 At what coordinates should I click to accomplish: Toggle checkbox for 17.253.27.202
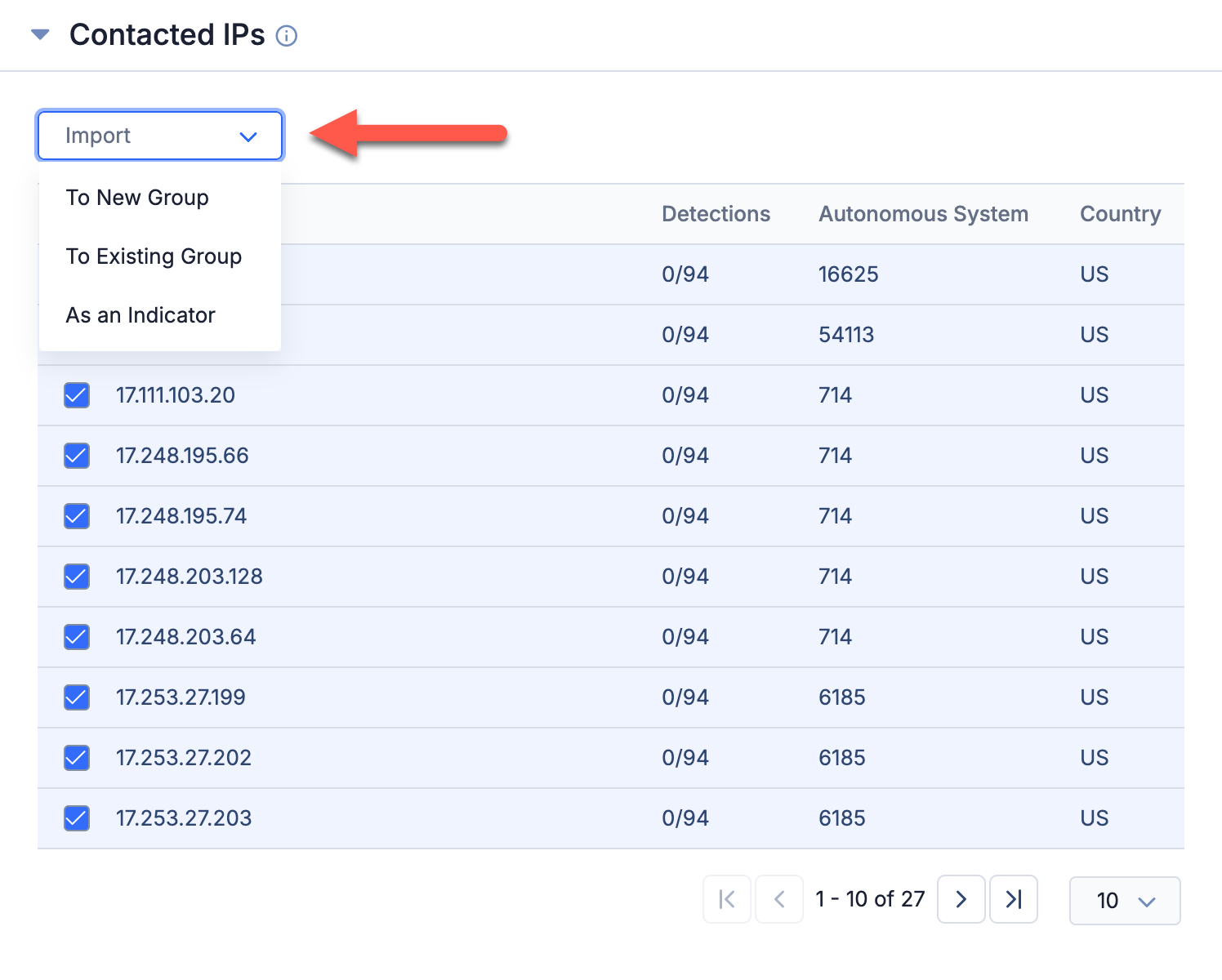[x=77, y=758]
